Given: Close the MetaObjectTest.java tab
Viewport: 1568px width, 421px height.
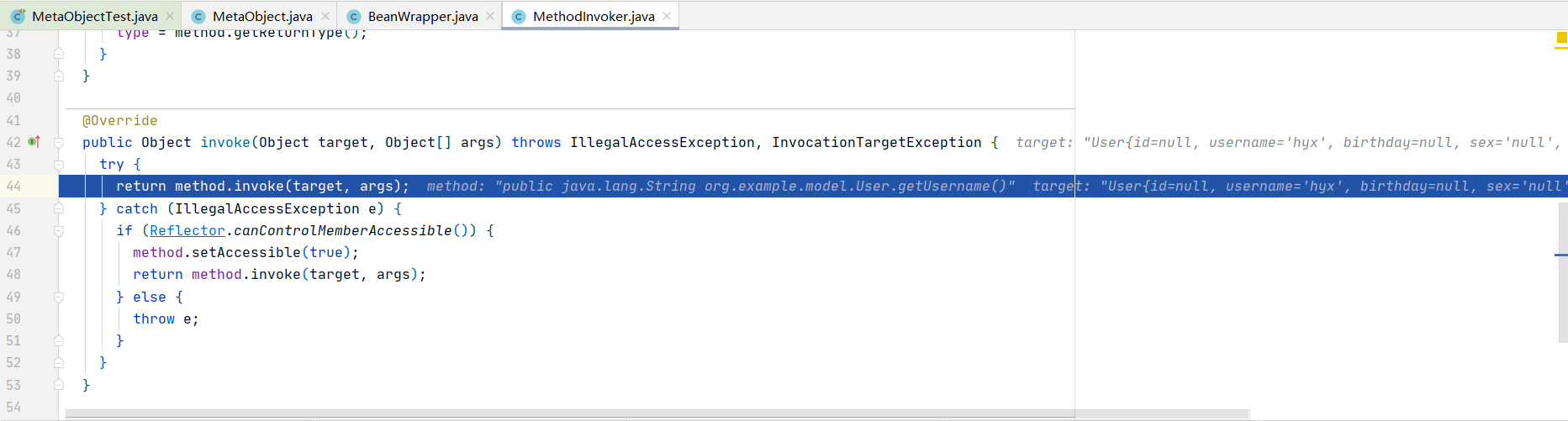Looking at the screenshot, I should (170, 16).
